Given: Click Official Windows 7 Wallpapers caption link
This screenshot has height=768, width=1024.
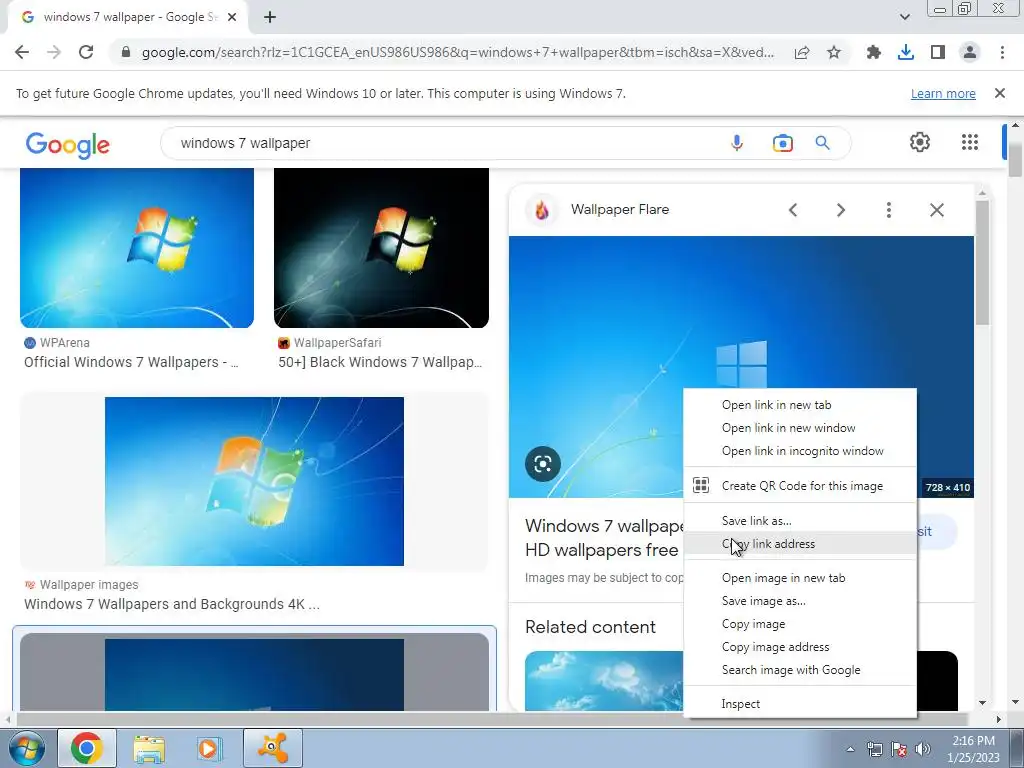Looking at the screenshot, I should (131, 362).
